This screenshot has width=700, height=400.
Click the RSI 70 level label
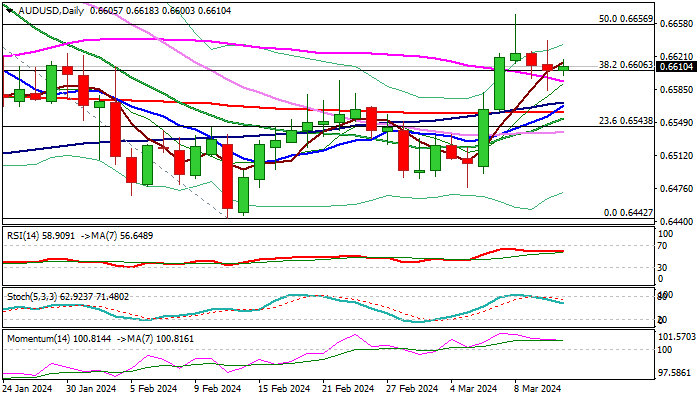[x=664, y=246]
